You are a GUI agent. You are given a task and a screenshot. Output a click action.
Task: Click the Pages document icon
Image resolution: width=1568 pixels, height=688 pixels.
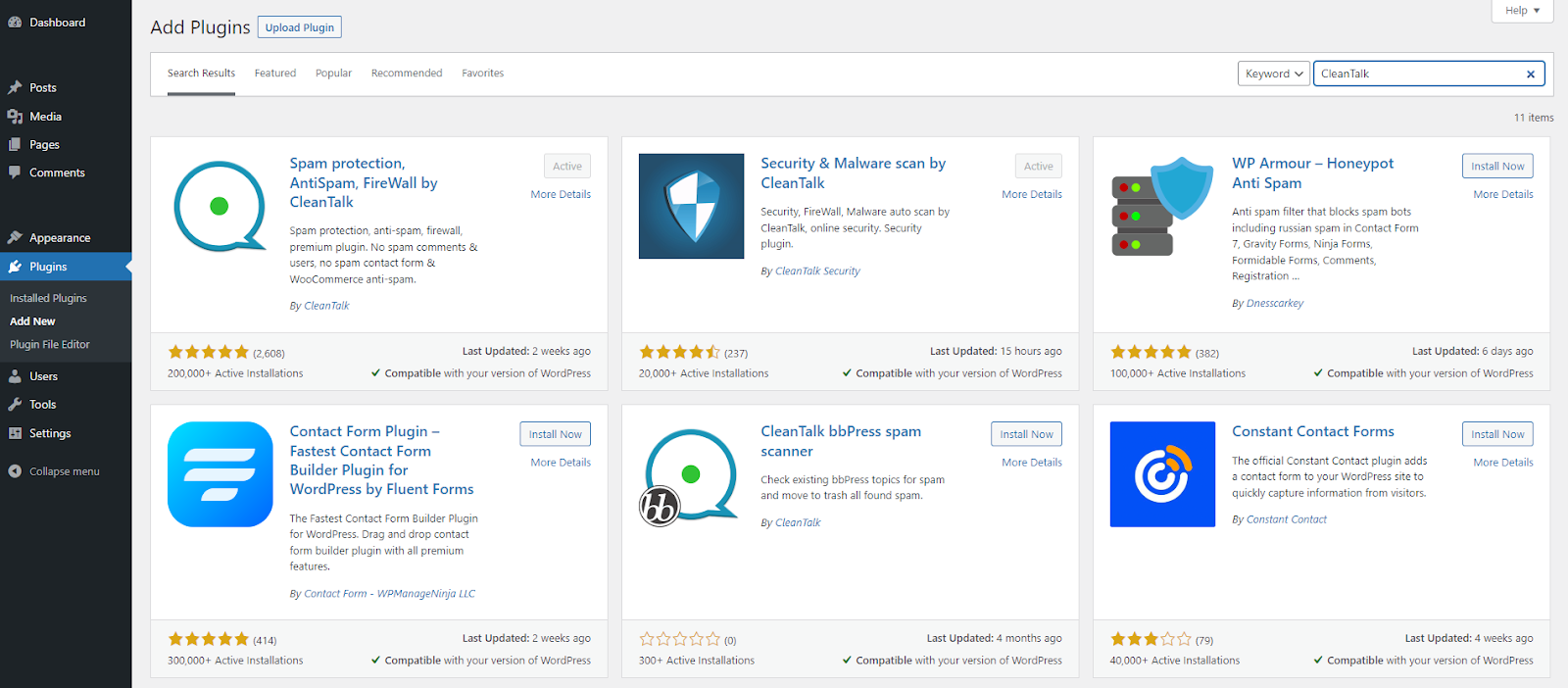(15, 144)
